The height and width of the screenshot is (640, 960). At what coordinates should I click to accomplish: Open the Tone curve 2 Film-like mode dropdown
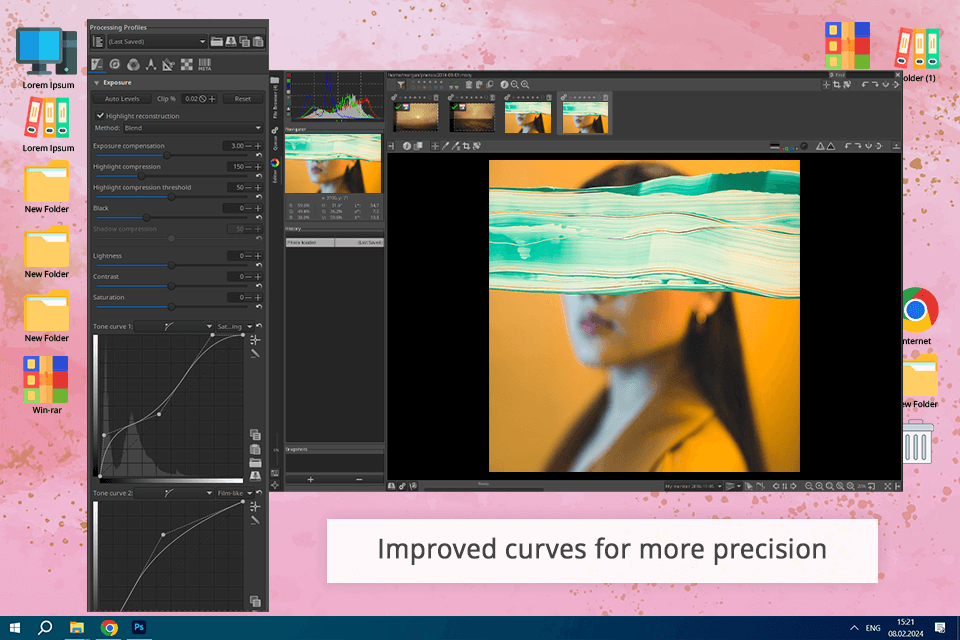234,493
